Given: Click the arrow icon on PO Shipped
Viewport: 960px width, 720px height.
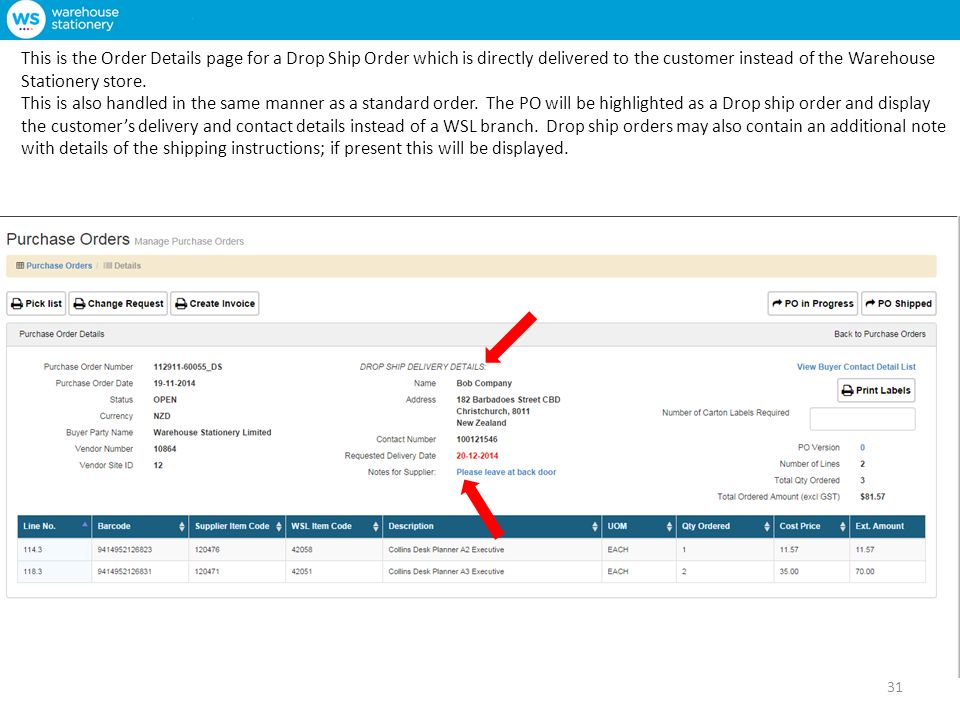Looking at the screenshot, I should click(x=870, y=303).
